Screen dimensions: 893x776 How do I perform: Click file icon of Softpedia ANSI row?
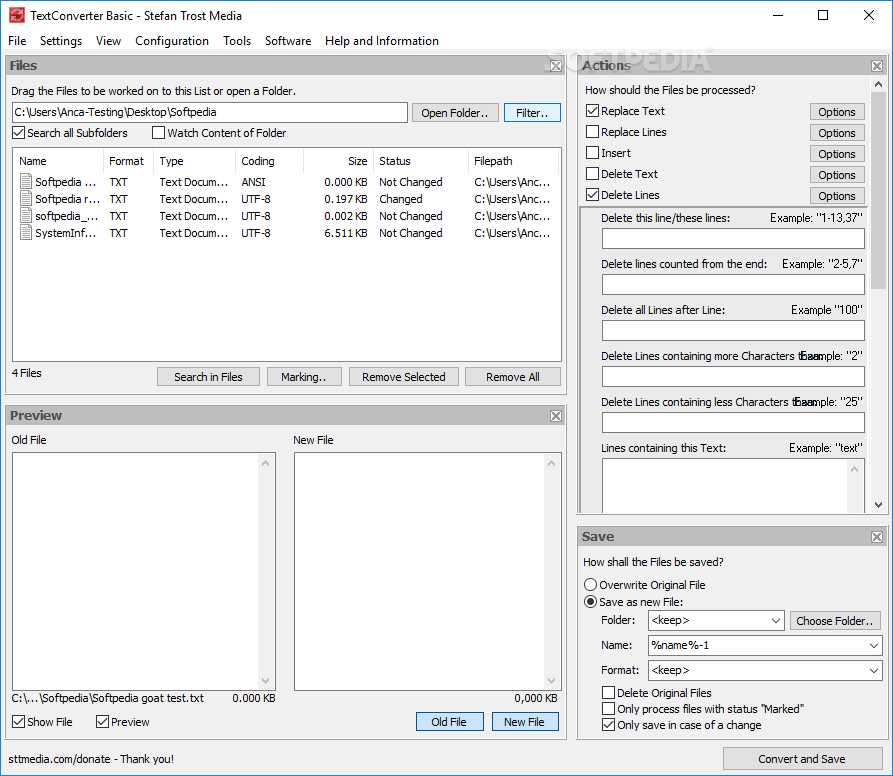[26, 182]
